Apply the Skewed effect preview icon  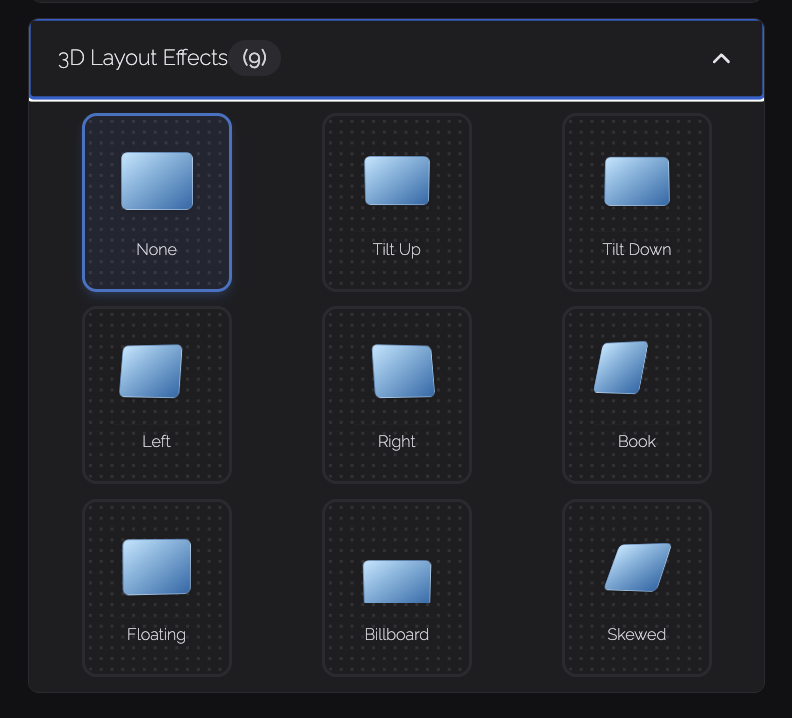point(638,568)
